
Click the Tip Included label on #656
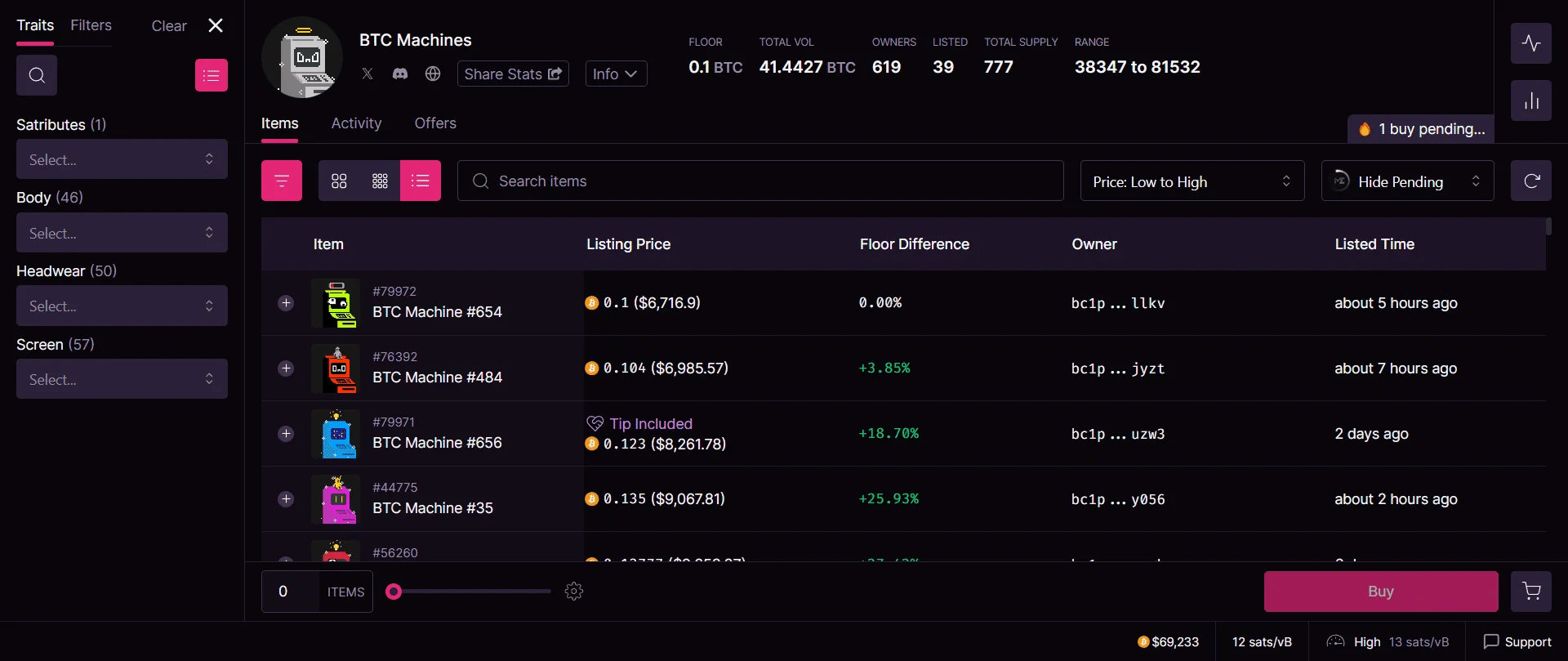click(639, 423)
